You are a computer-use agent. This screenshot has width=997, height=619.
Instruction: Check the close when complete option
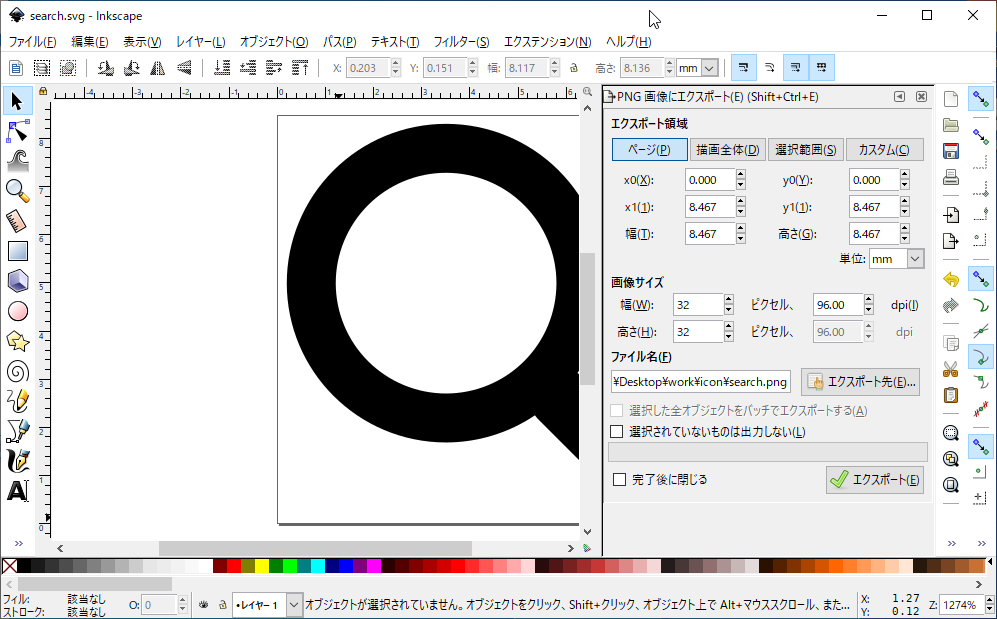pyautogui.click(x=620, y=480)
